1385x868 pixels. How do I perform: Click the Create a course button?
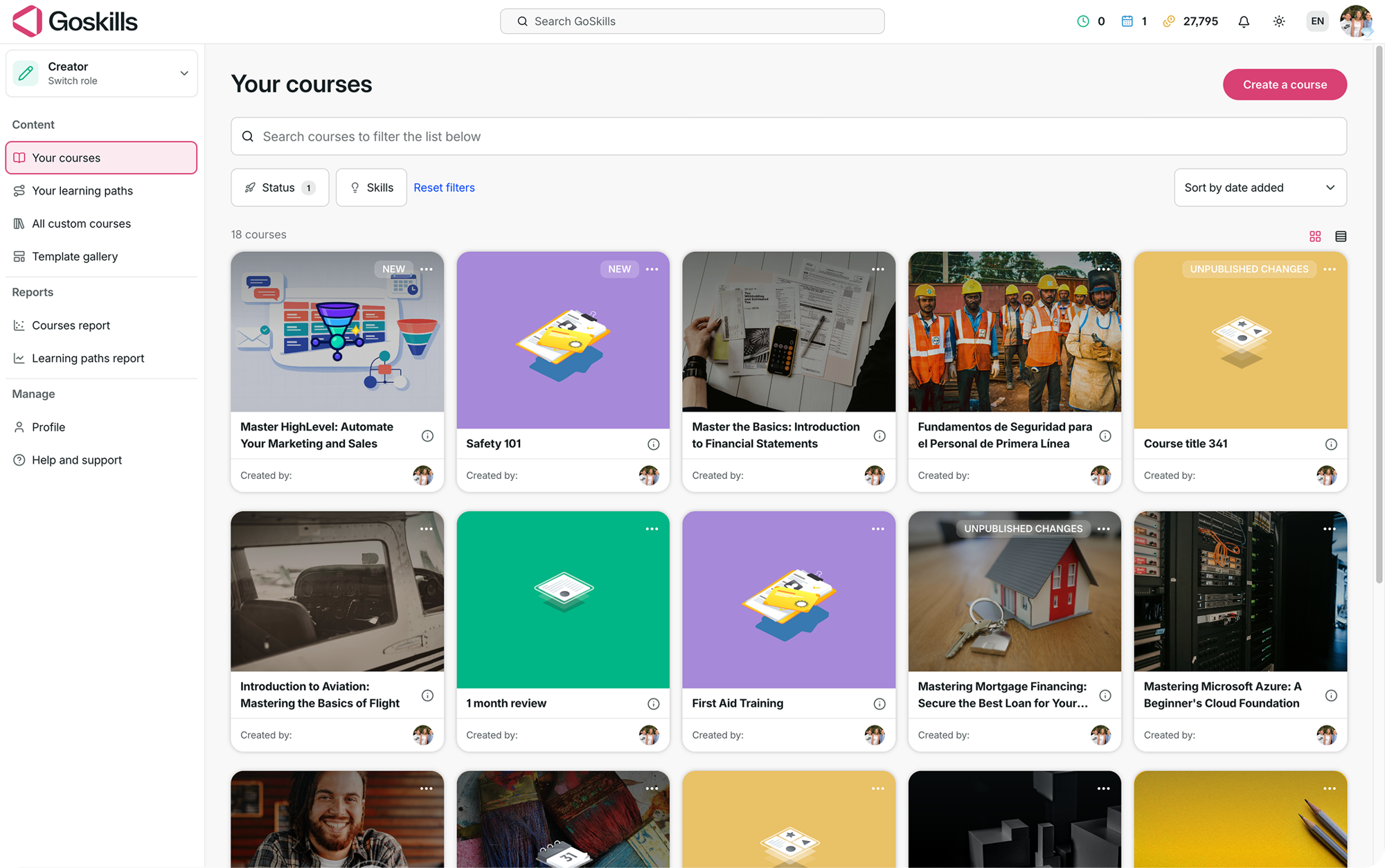pyautogui.click(x=1285, y=84)
